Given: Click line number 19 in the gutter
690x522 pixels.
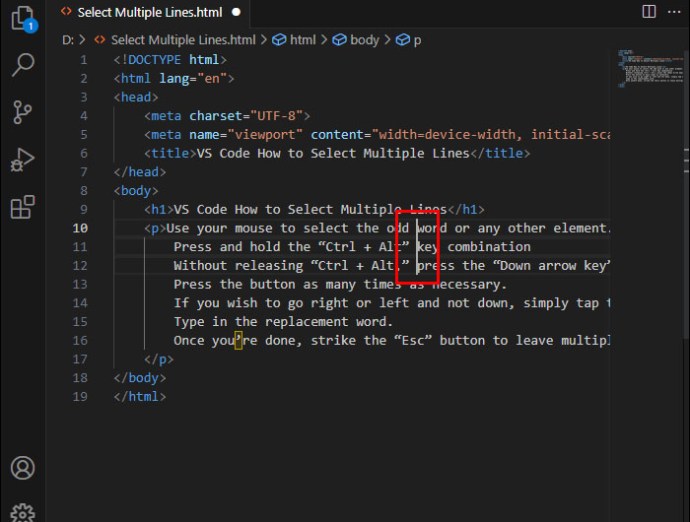Looking at the screenshot, I should click(80, 397).
